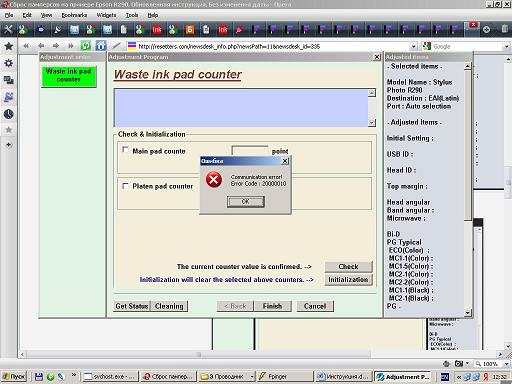The width and height of the screenshot is (512, 384).
Task: Tick the Platen pad counter checkbox
Action: coord(125,185)
